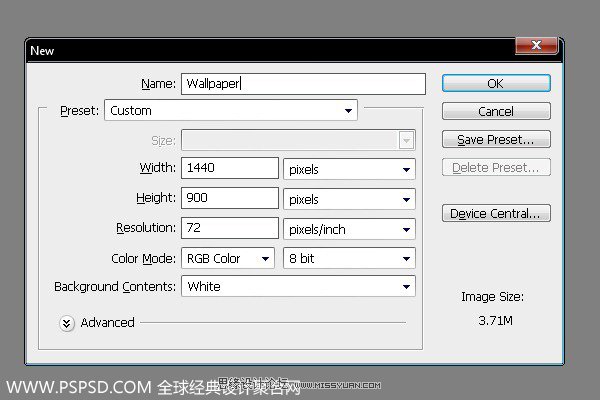Click the Height: label
Image resolution: width=600 pixels, height=400 pixels.
pyautogui.click(x=156, y=198)
